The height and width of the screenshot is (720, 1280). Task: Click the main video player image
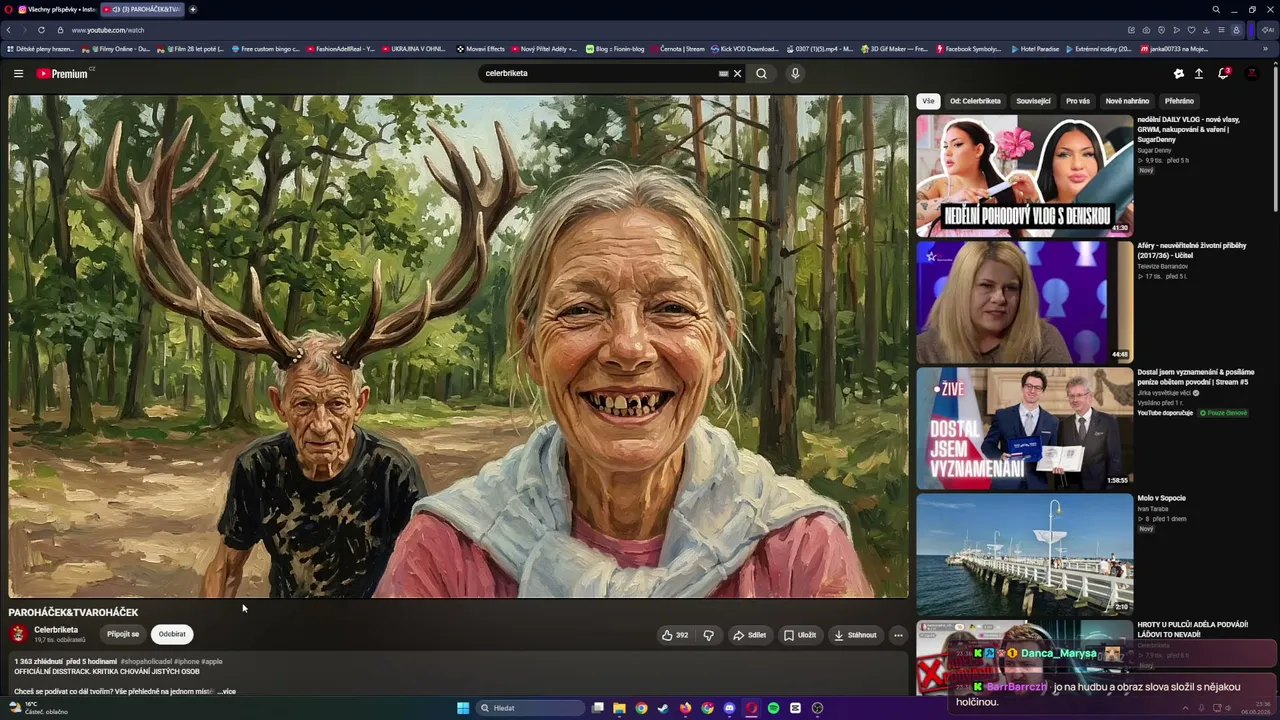[459, 346]
